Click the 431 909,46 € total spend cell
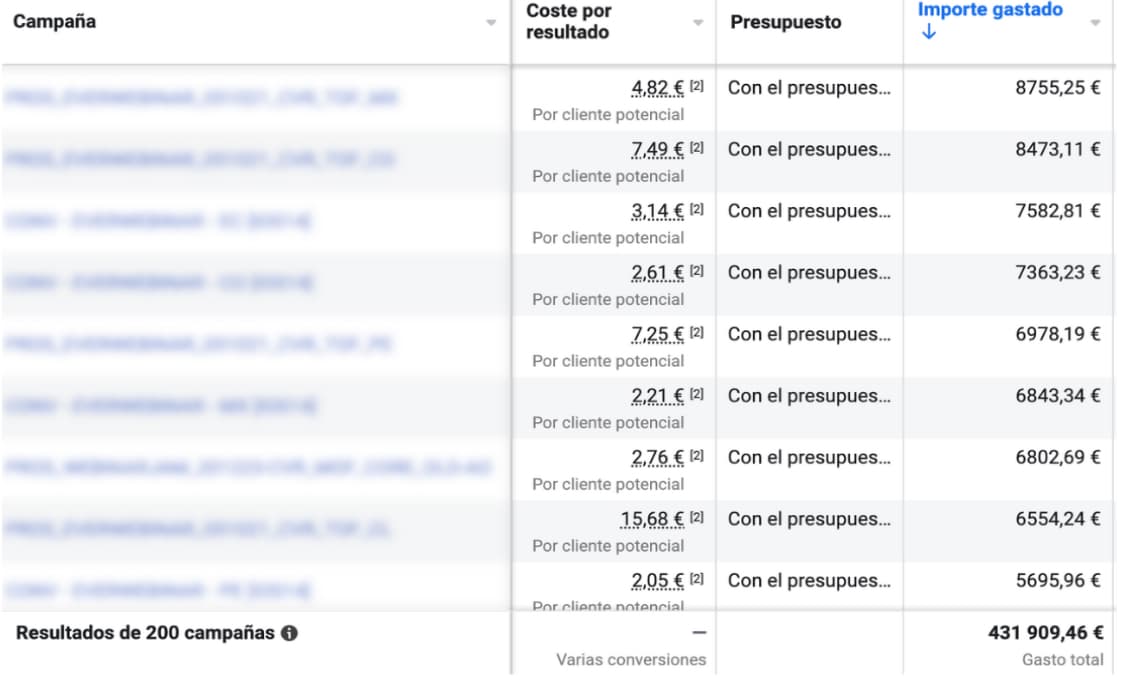This screenshot has width=1137, height=689. click(1046, 632)
